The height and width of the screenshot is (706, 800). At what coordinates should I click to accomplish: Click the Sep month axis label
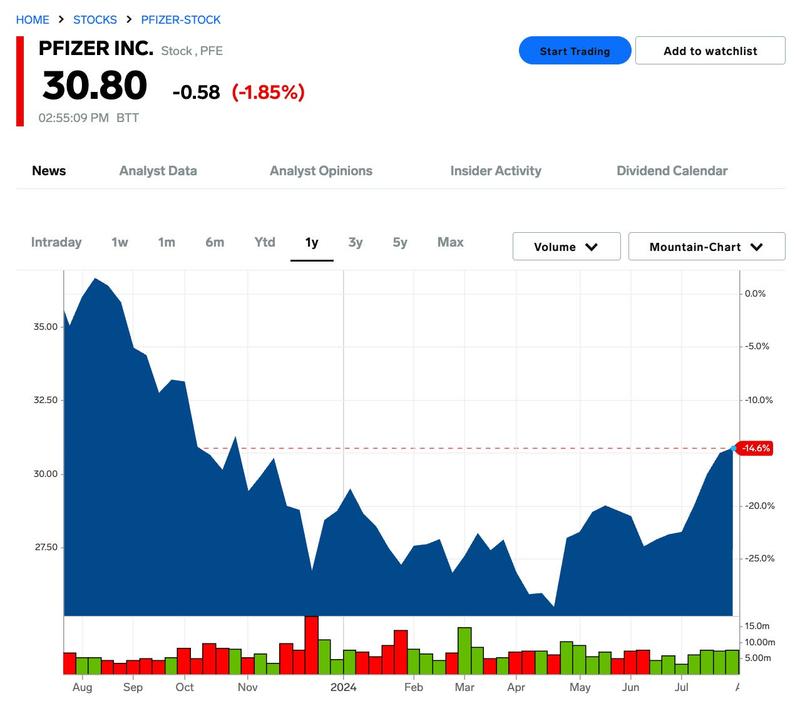click(133, 687)
